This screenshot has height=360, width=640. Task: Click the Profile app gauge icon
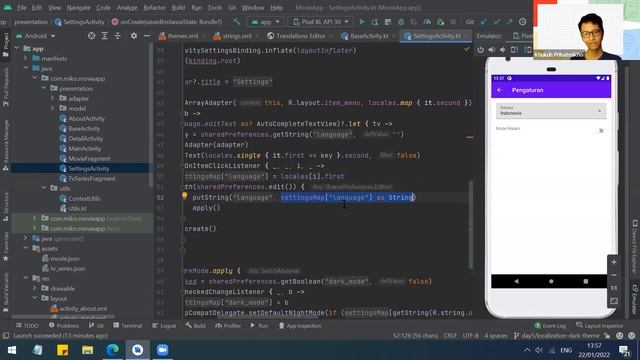point(427,22)
